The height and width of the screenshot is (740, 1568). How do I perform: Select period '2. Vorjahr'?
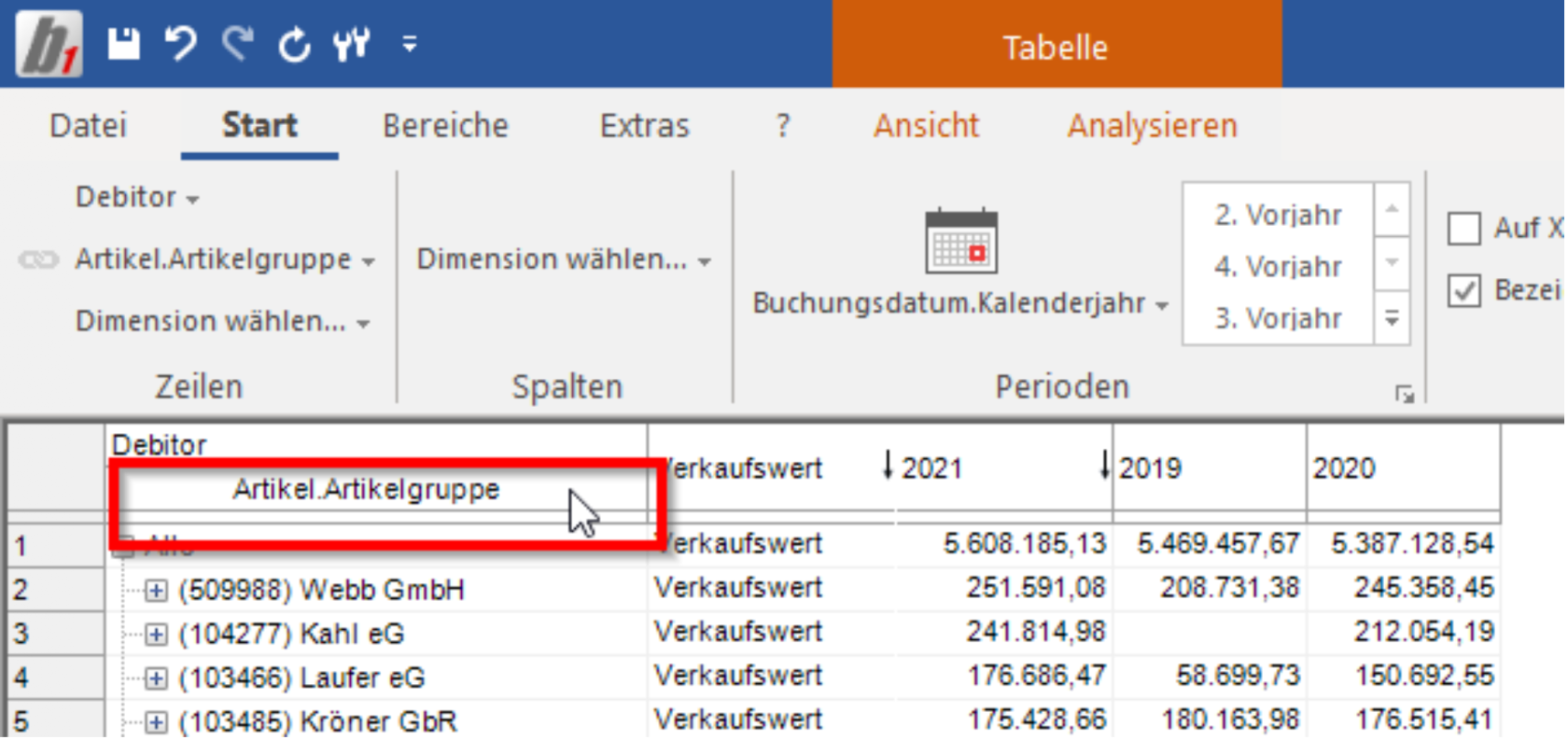pyautogui.click(x=1278, y=215)
